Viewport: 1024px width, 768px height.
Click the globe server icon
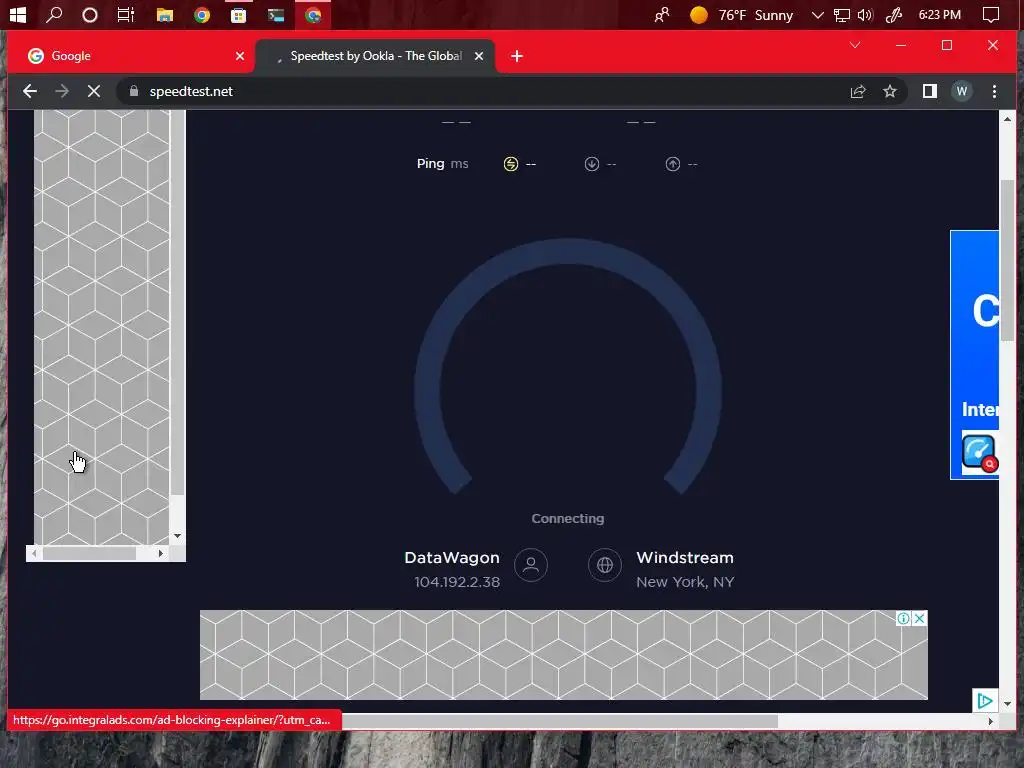[x=605, y=565]
